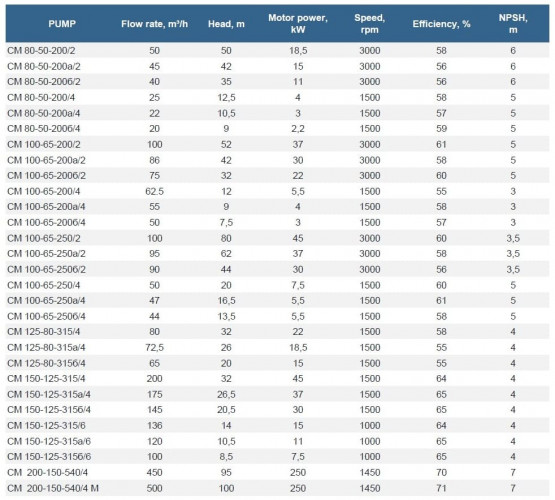Click pump name CM 80-50-200a/4
This screenshot has width=555, height=500.
(x=44, y=113)
